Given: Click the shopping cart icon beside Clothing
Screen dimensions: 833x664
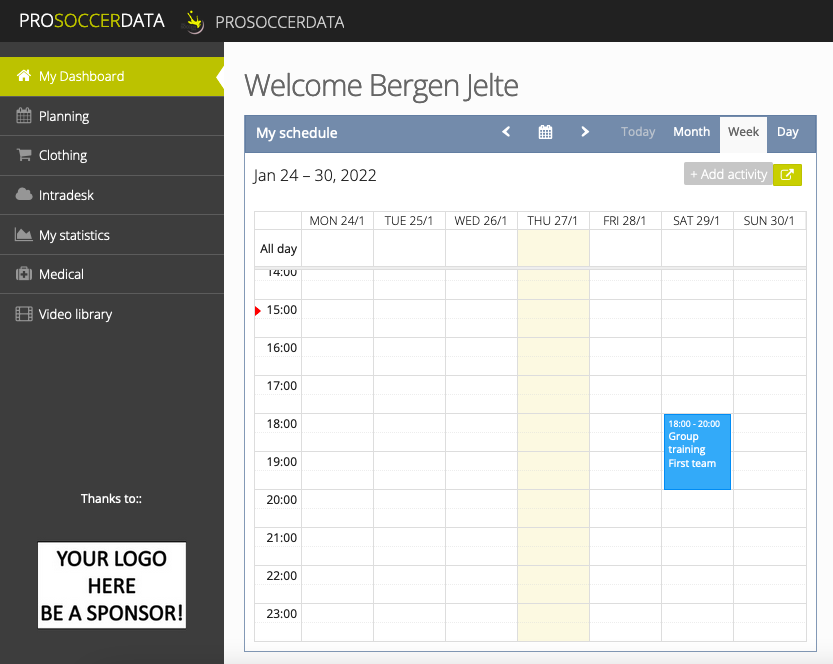Looking at the screenshot, I should click(23, 155).
